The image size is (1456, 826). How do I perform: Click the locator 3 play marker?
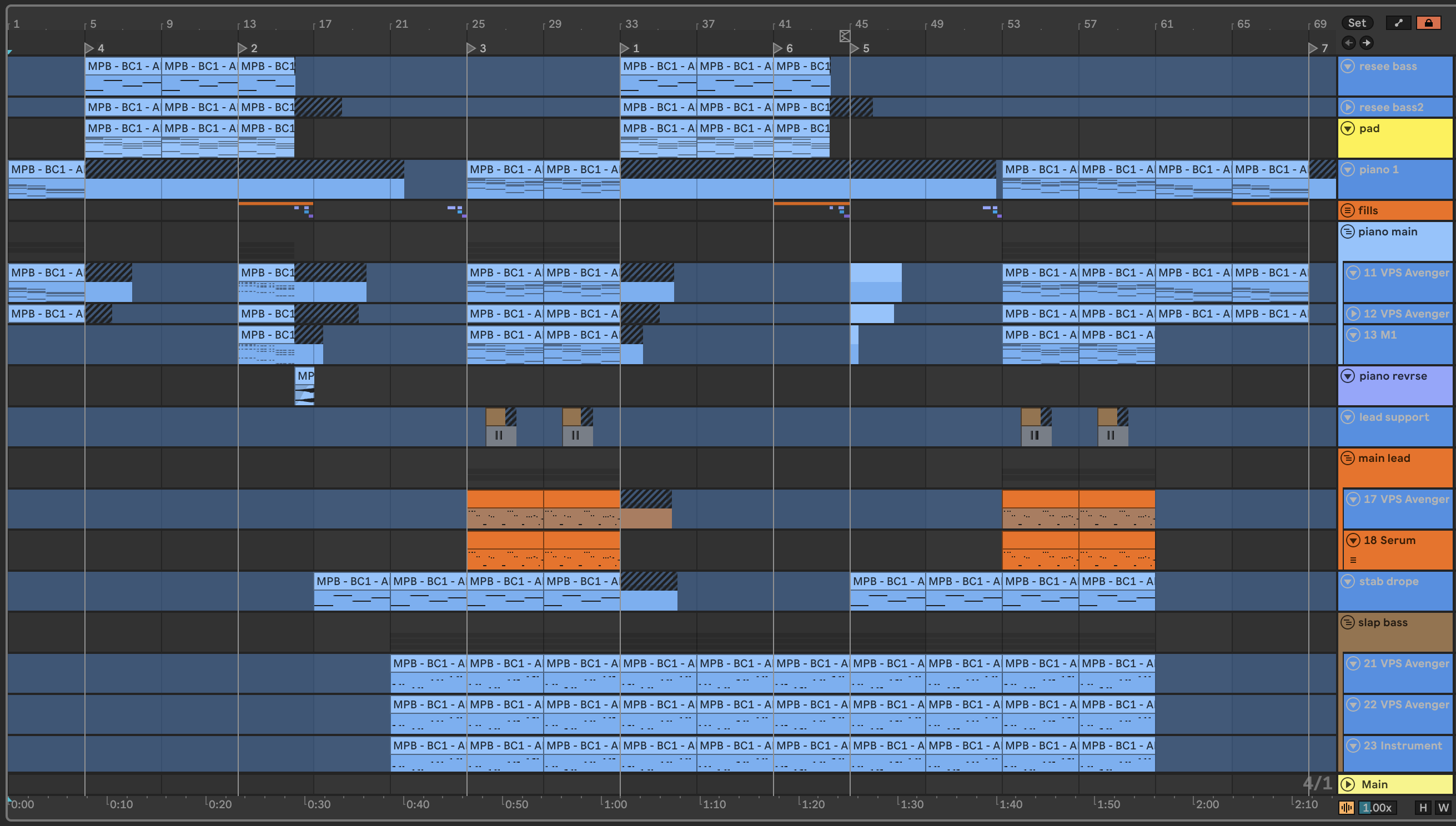[471, 48]
